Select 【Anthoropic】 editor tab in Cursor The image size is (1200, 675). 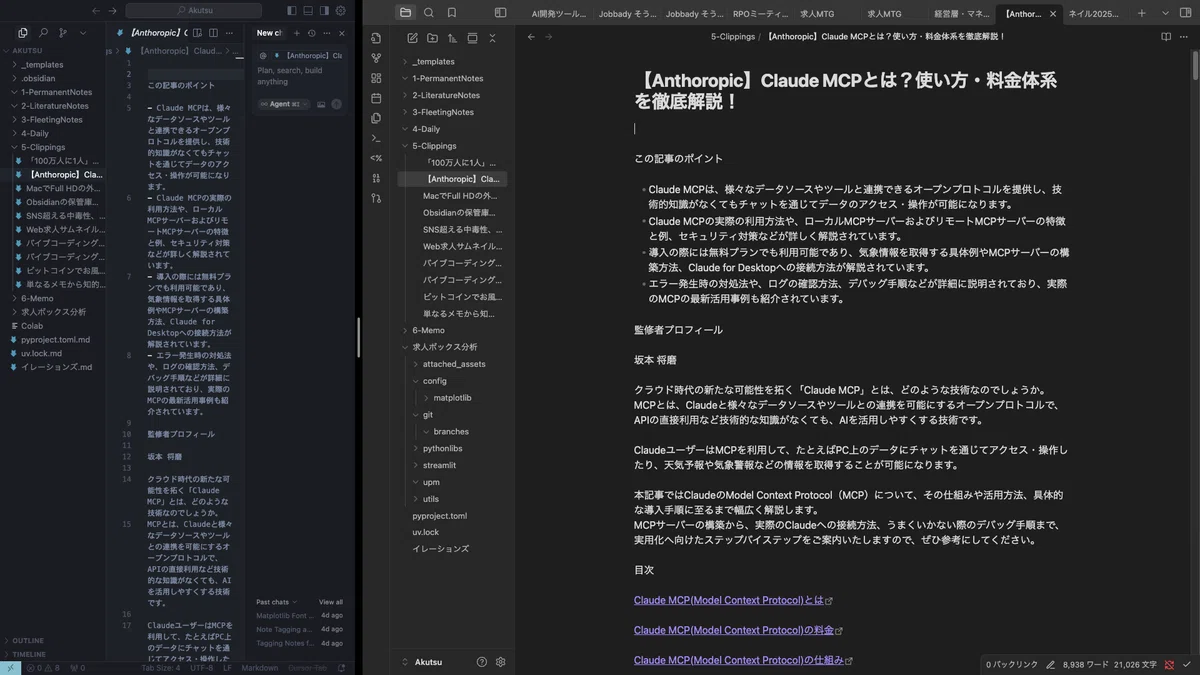point(160,33)
